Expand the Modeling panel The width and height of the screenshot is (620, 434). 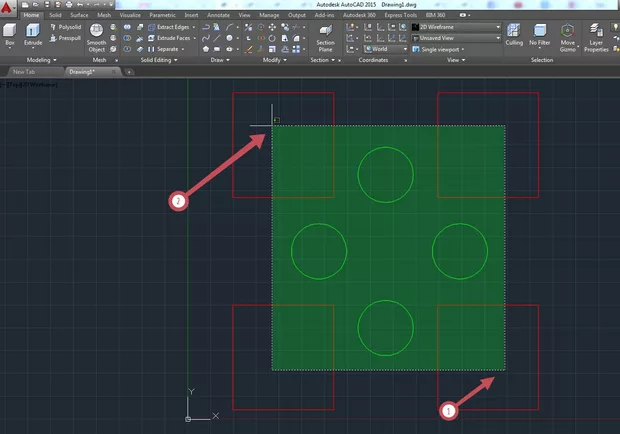click(x=42, y=60)
